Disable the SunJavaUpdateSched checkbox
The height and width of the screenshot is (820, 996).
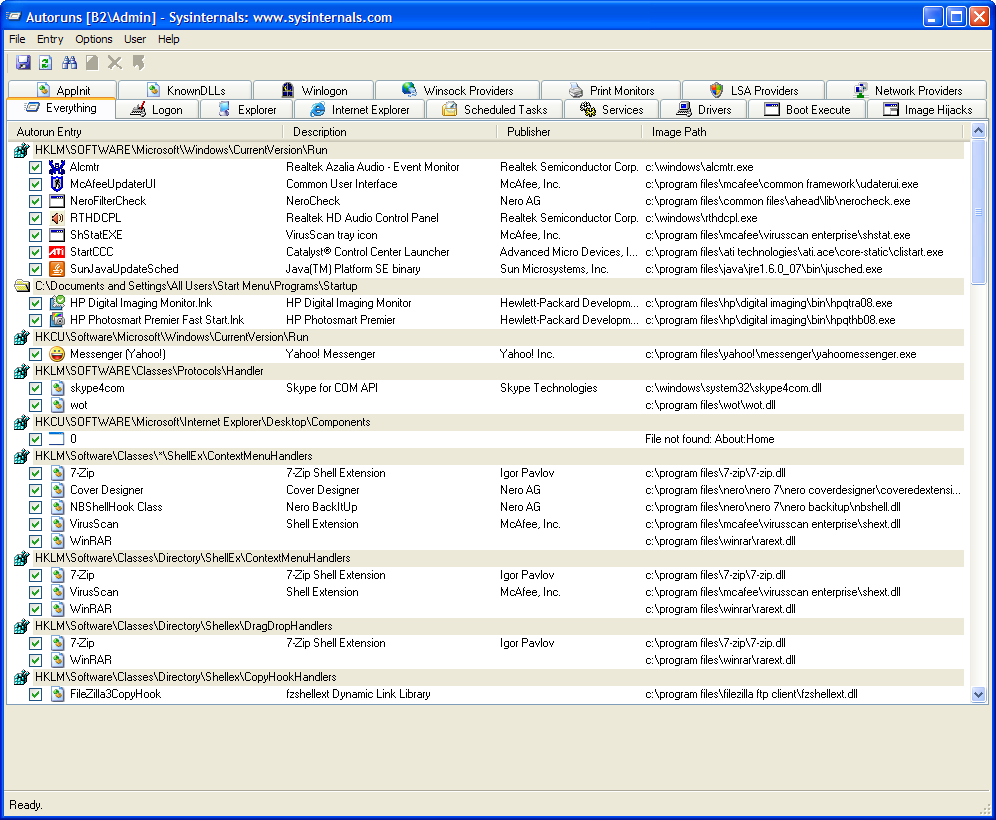click(36, 270)
